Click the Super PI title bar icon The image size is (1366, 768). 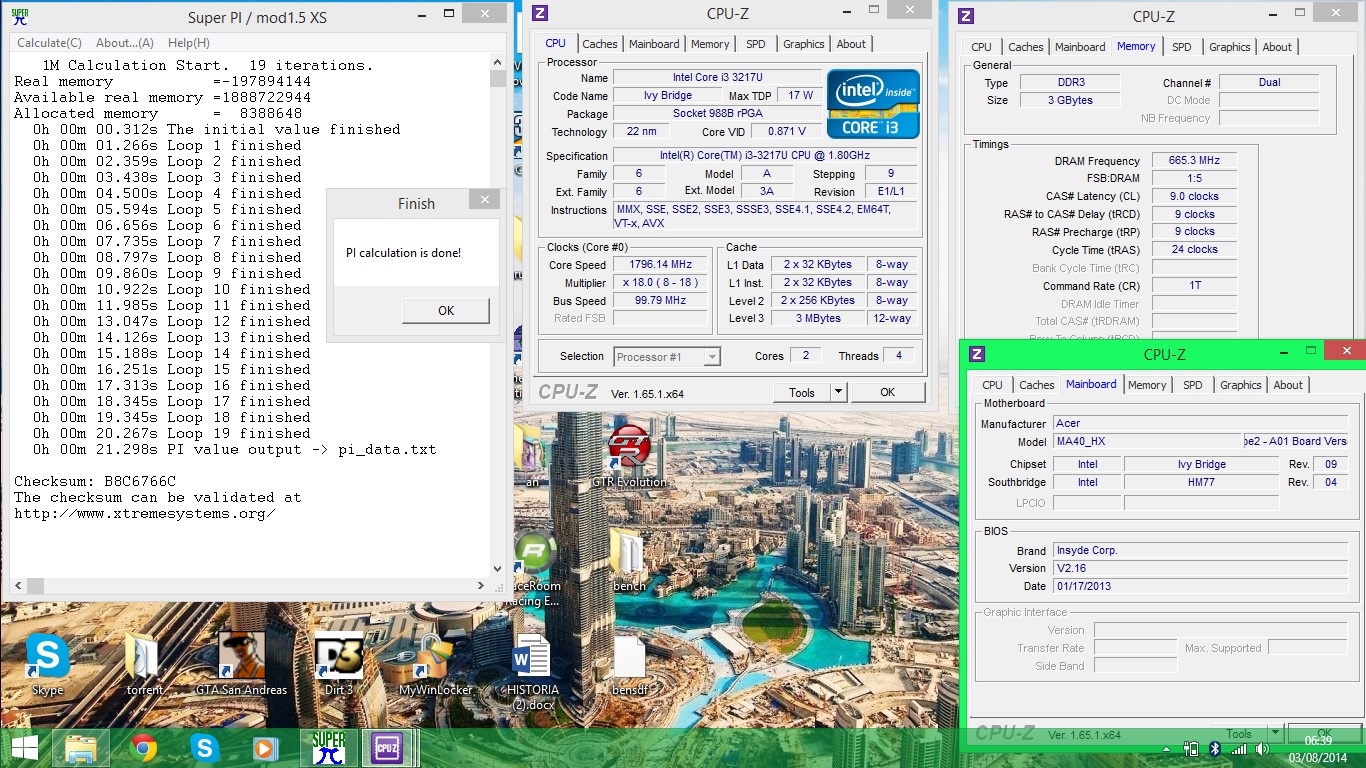[19, 16]
